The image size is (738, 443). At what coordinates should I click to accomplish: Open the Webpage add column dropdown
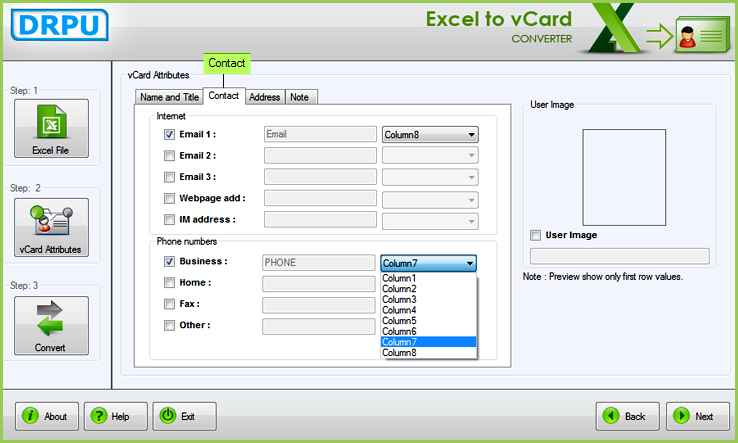click(430, 200)
